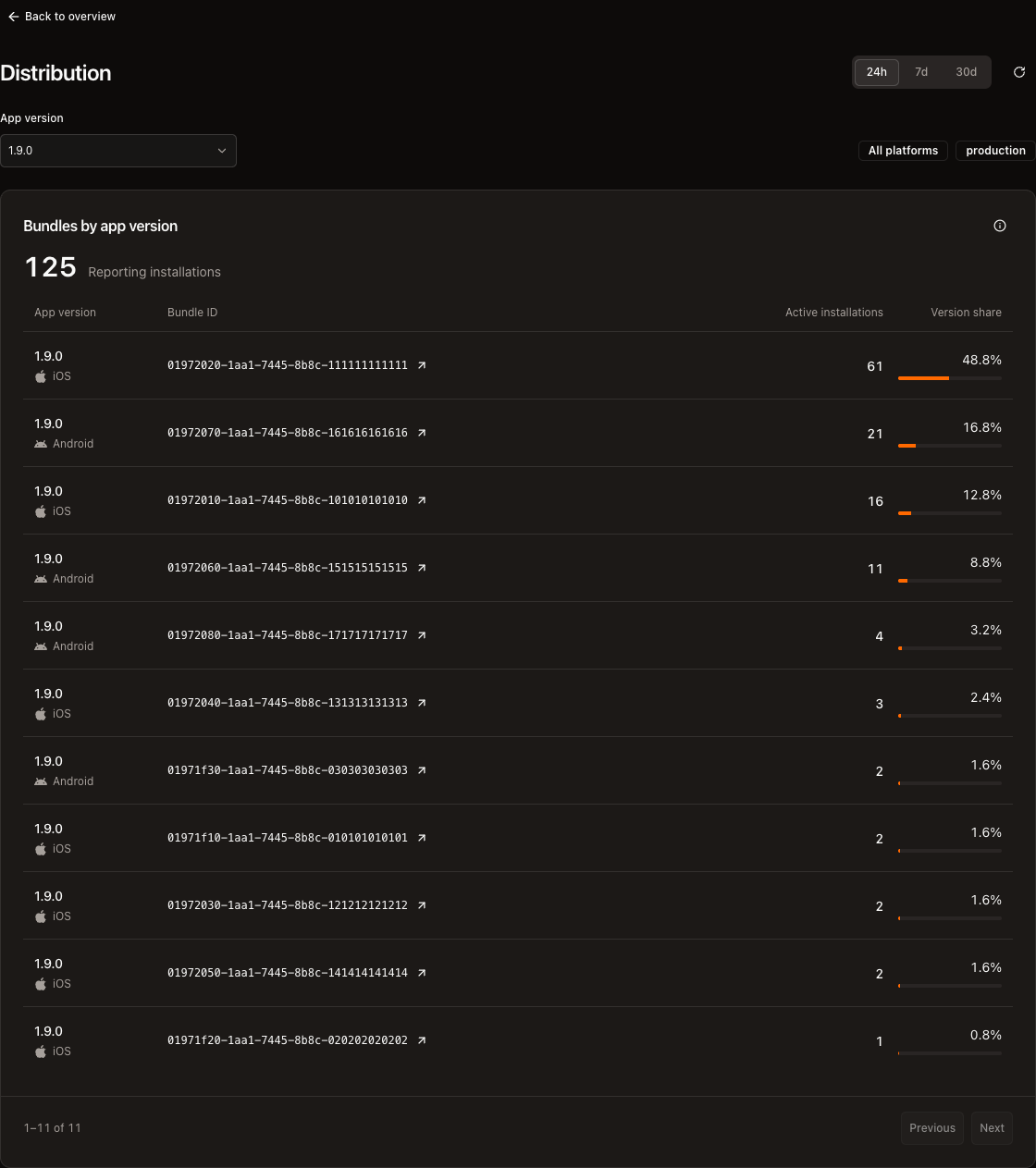Click the 3.2% version share value
This screenshot has height=1168, width=1036.
[x=986, y=630]
